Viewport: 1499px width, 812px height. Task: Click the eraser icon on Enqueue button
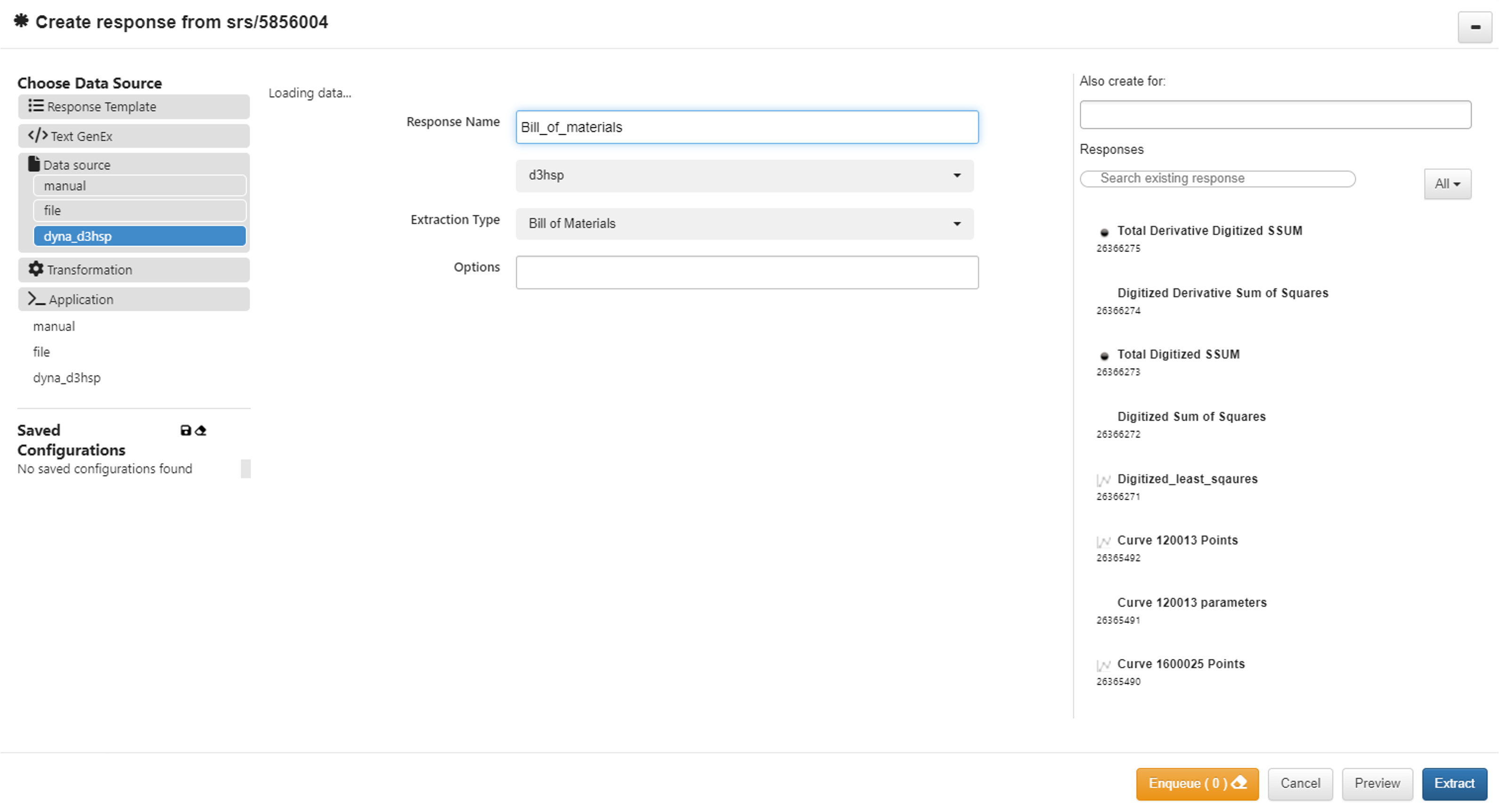1240,783
